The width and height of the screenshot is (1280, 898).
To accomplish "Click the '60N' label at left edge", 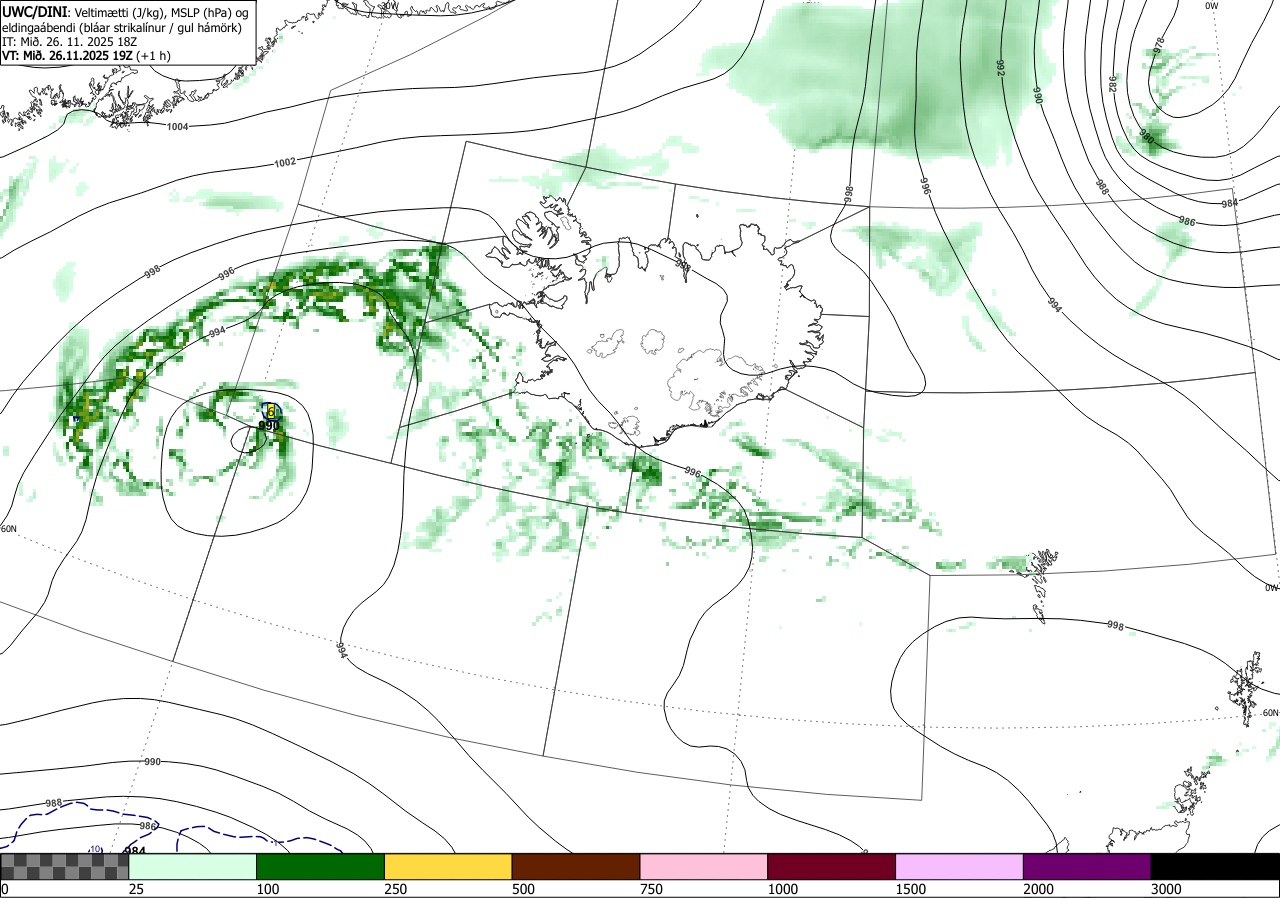I will [10, 529].
